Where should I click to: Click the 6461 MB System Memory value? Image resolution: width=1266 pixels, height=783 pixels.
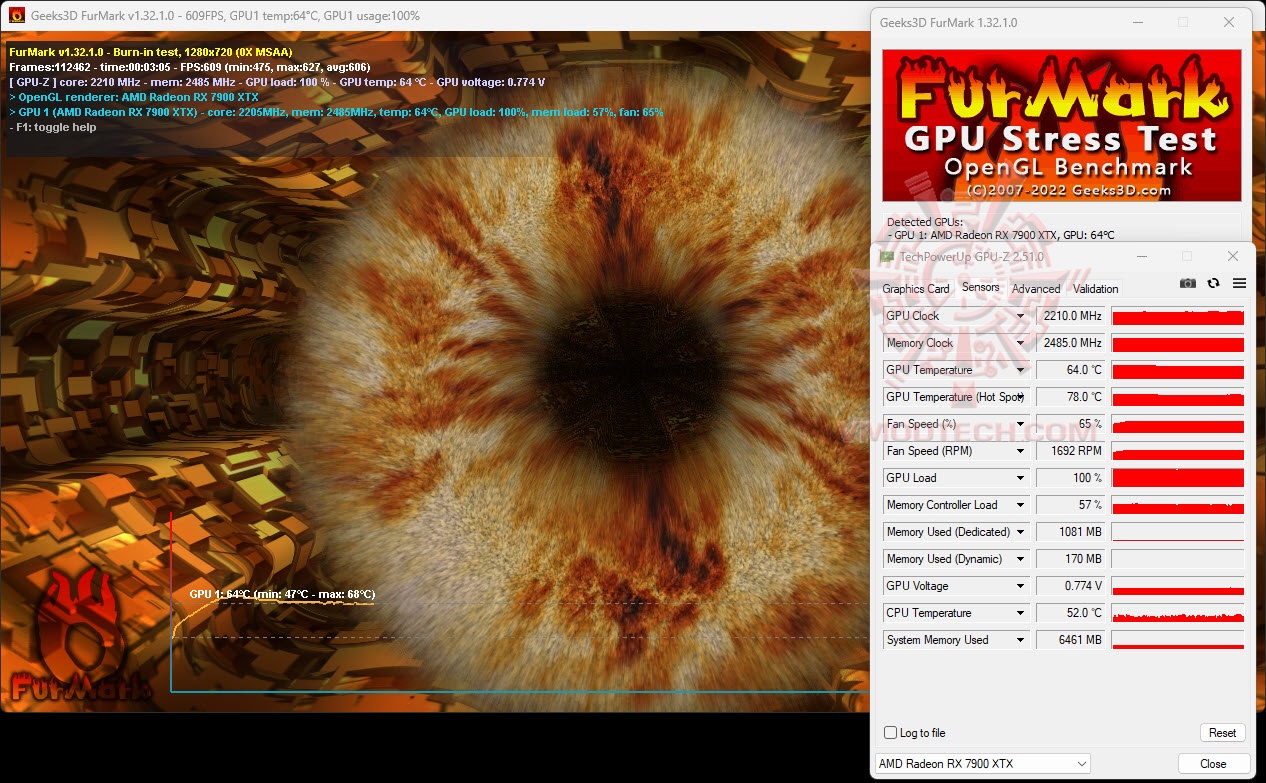[x=1070, y=640]
